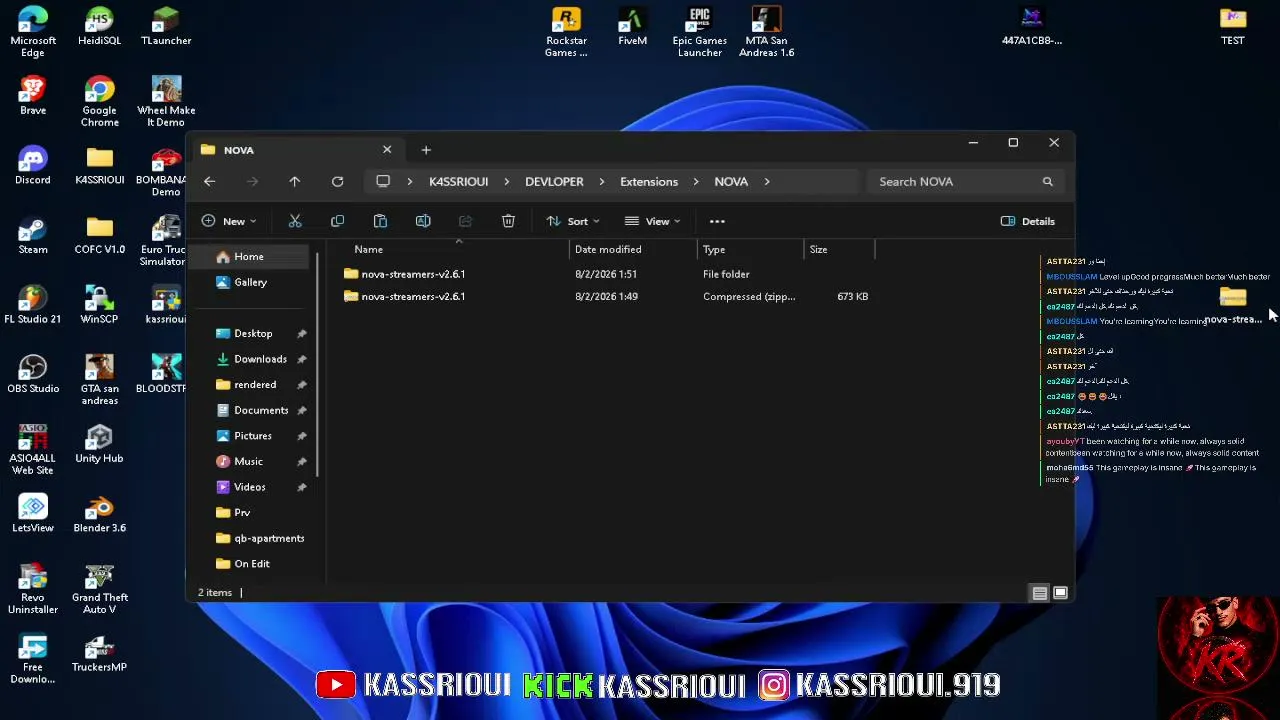The height and width of the screenshot is (720, 1280).
Task: Open Epic Games Launcher icon
Action: point(699,34)
